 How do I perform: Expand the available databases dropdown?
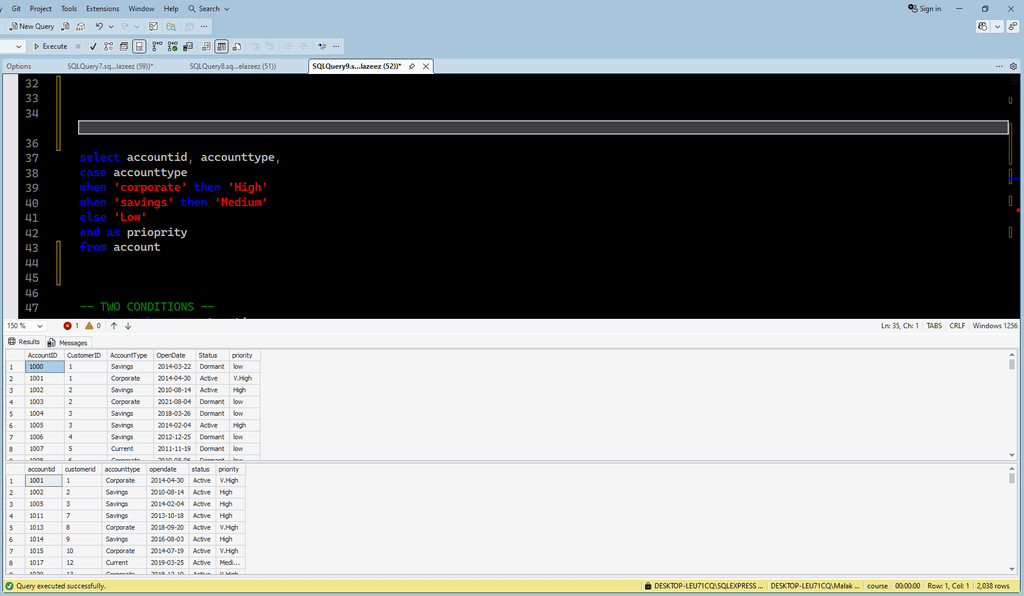tap(19, 46)
